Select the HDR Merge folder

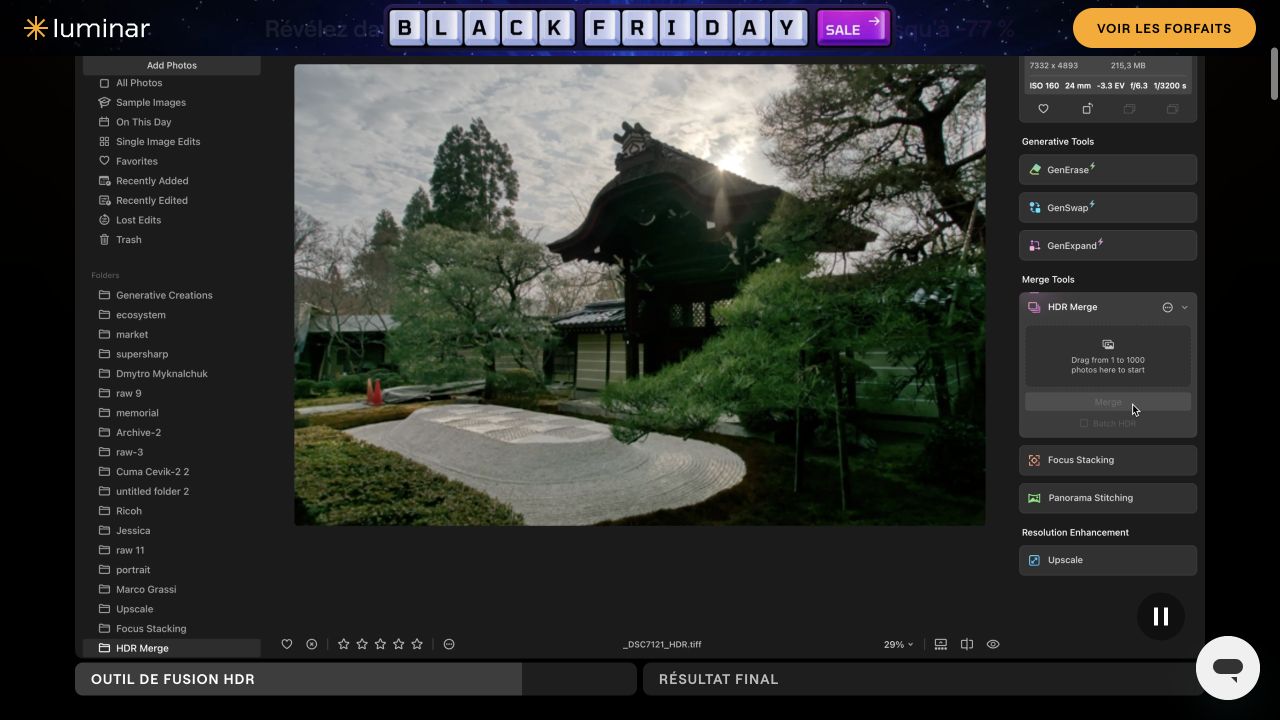172,648
